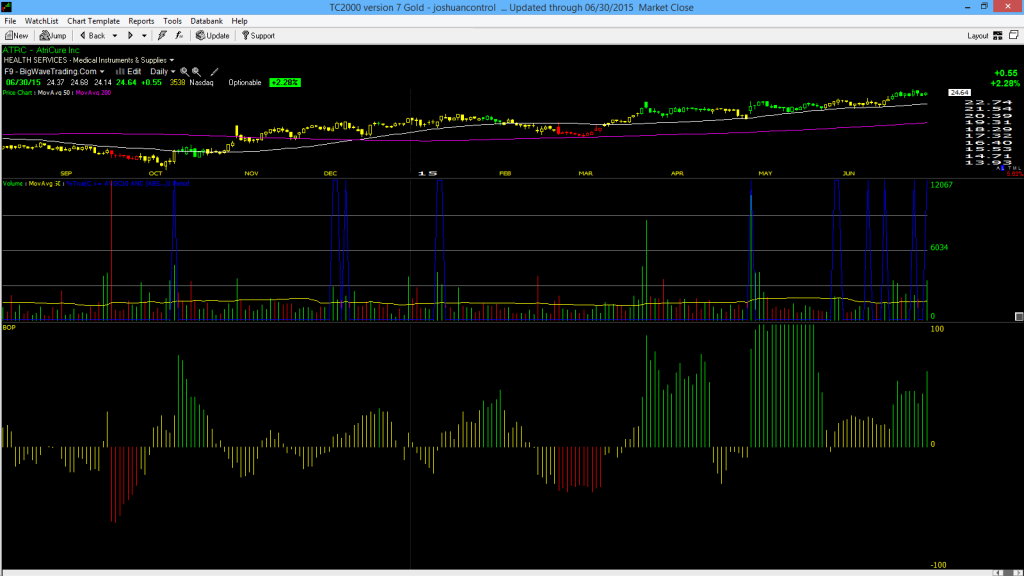
Task: Go Back to the previous symbol
Action: pyautogui.click(x=93, y=36)
